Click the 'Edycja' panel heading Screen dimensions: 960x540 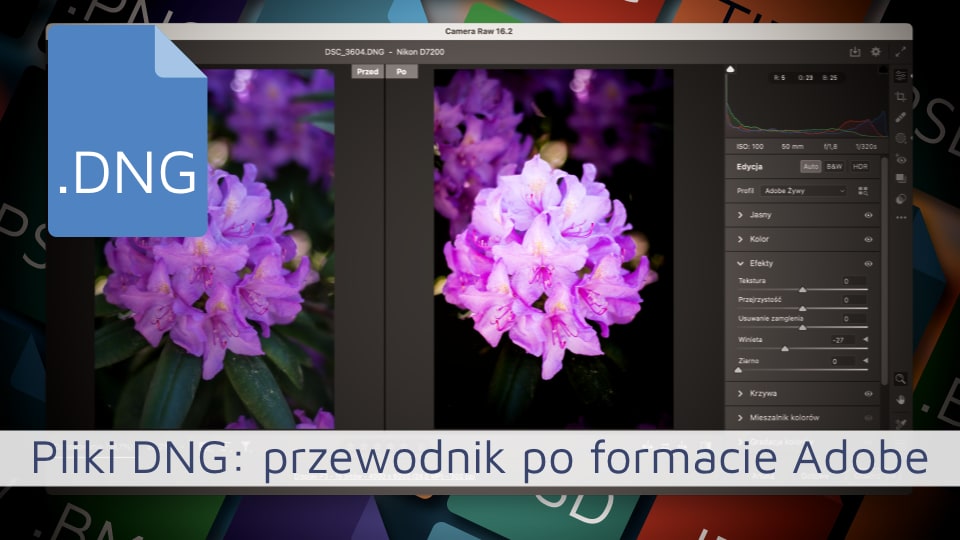pos(749,167)
